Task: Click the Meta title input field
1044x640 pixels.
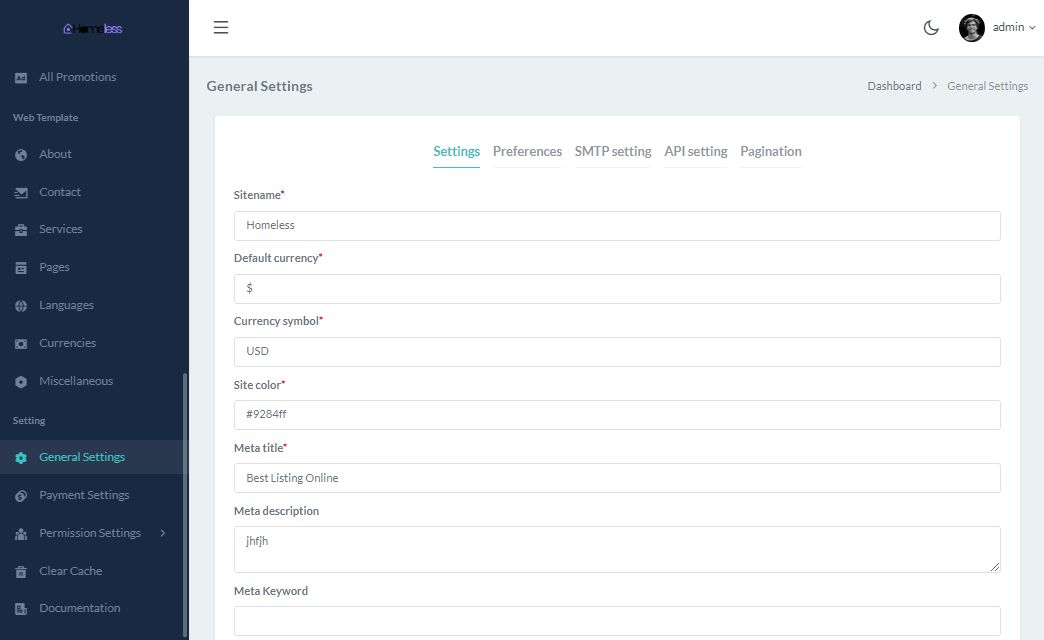Action: pyautogui.click(x=617, y=478)
